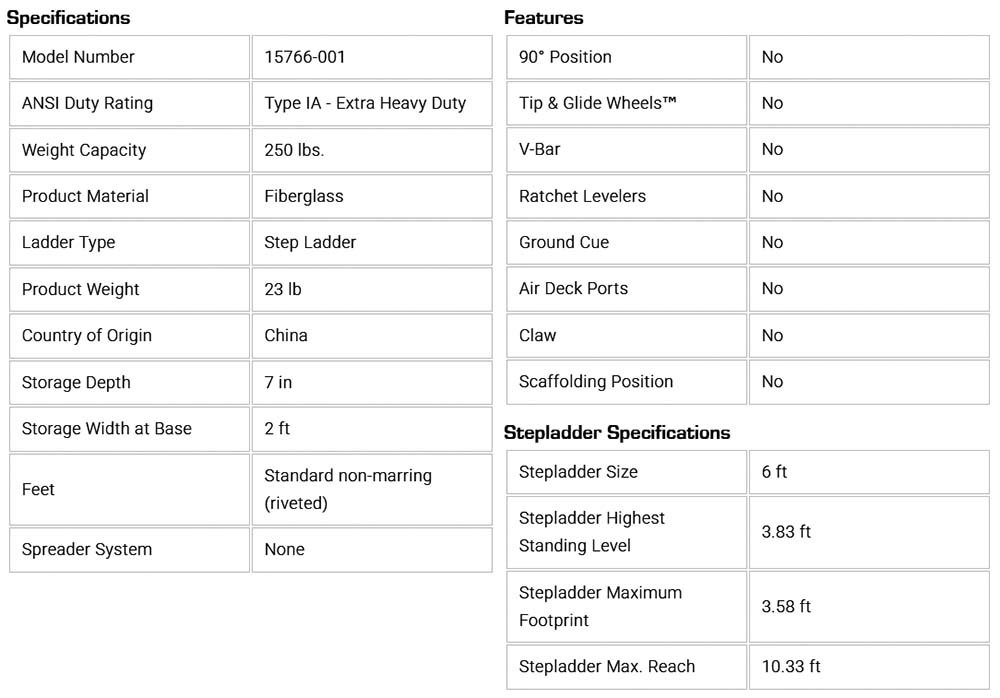Click the Storage Depth 7 in value
1000x698 pixels.
click(278, 382)
